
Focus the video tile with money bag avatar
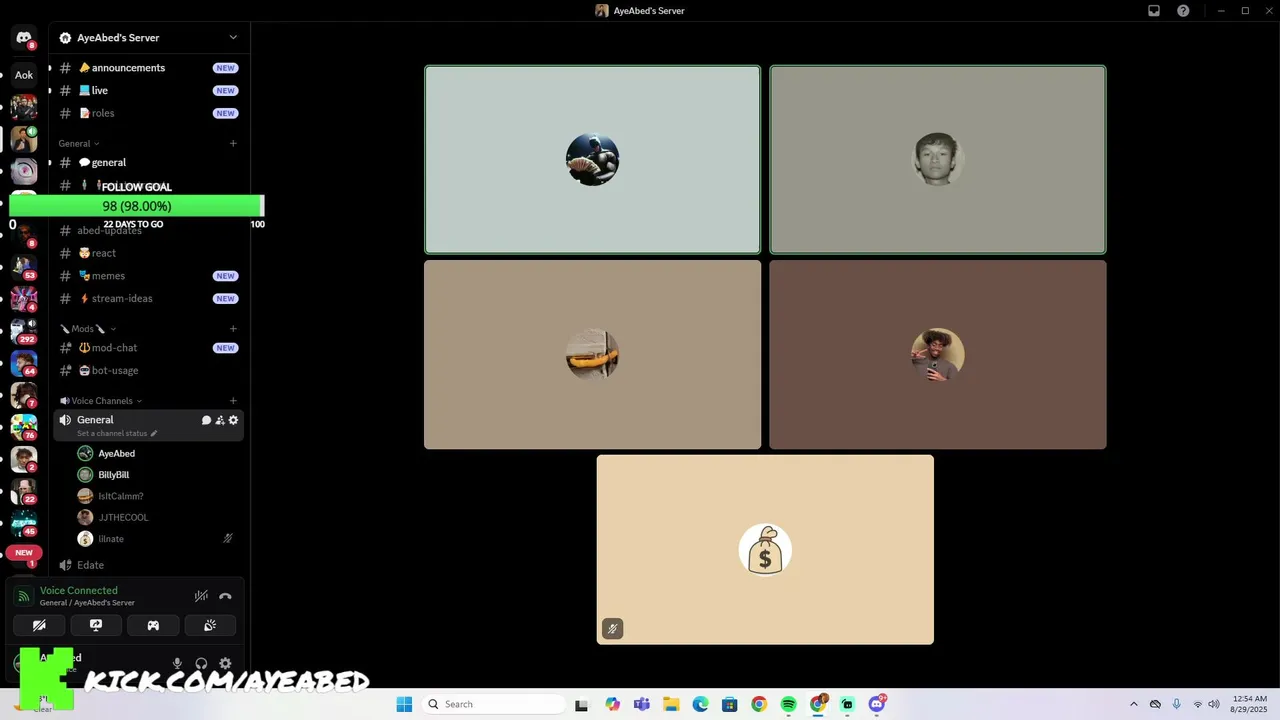765,550
